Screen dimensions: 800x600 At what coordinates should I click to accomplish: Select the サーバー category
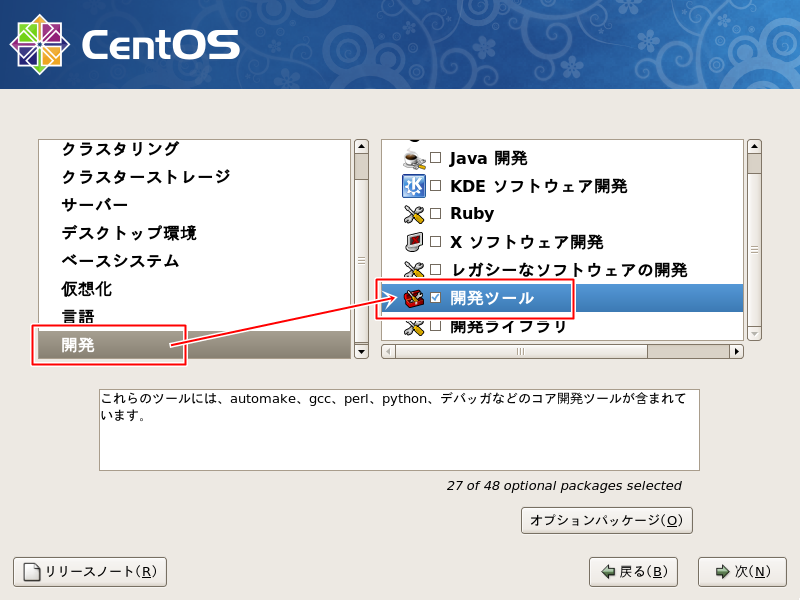point(194,205)
